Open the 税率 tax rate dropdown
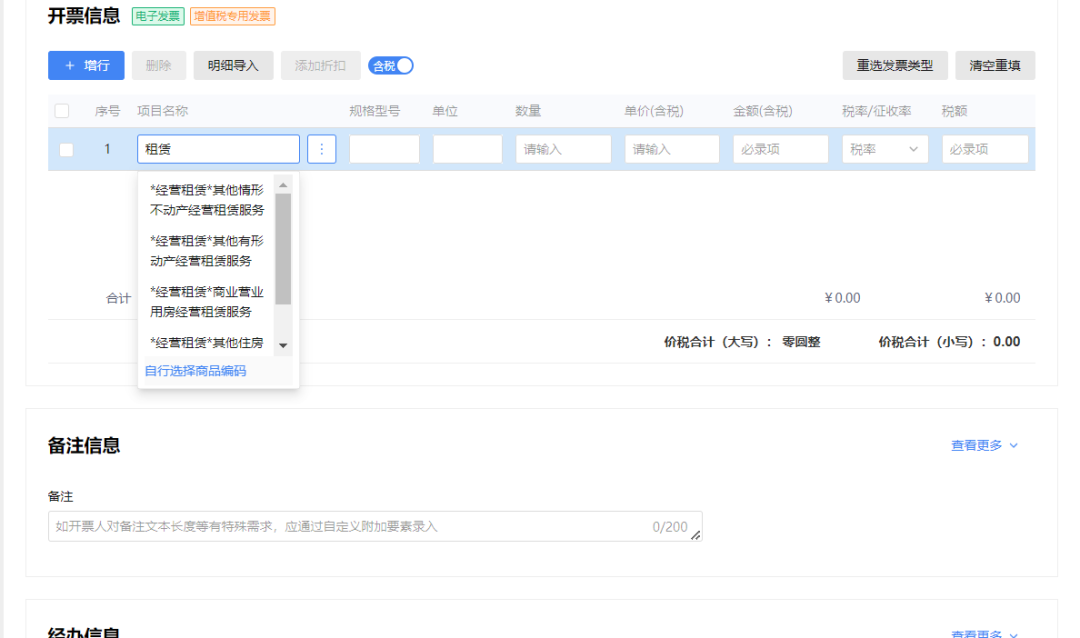 (x=885, y=149)
